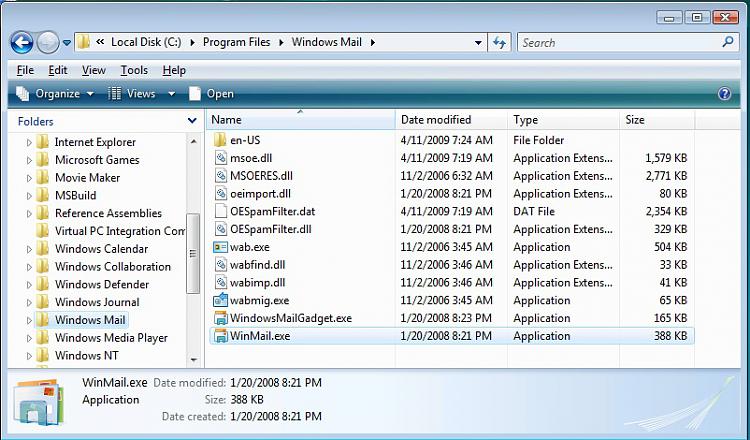Image resolution: width=750 pixels, height=440 pixels.
Task: Click the folder tree scroll up arrow
Action: [x=193, y=142]
